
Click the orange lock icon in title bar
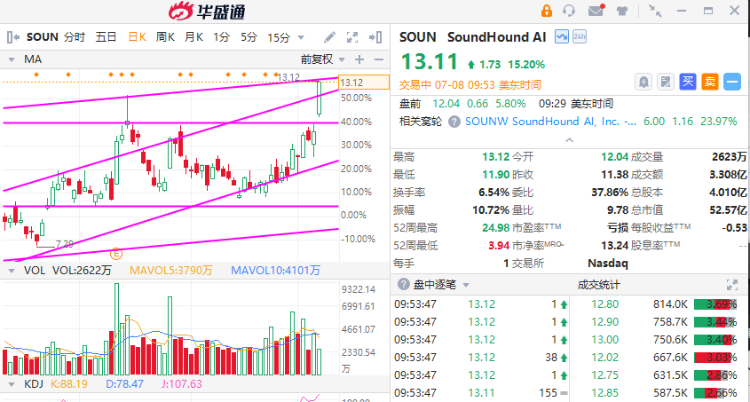coord(546,11)
